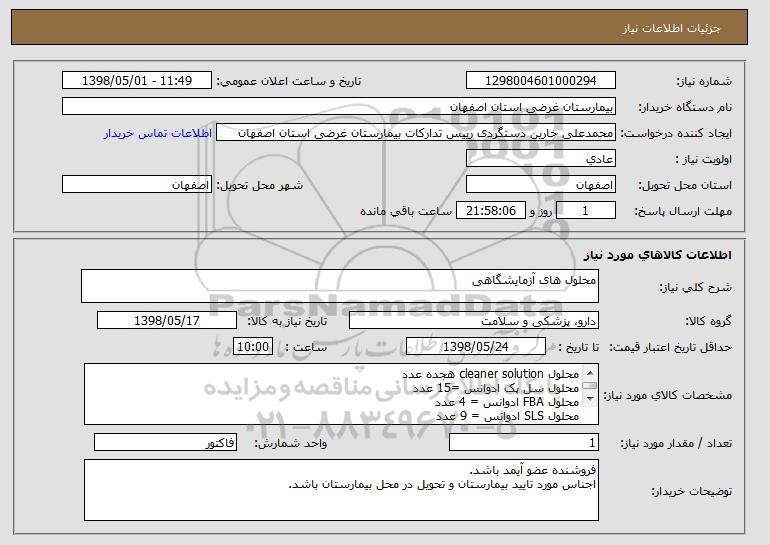Click the announcement date field 1398/05/01 - 11:49
Viewport: 770px width, 545px height.
tap(137, 81)
